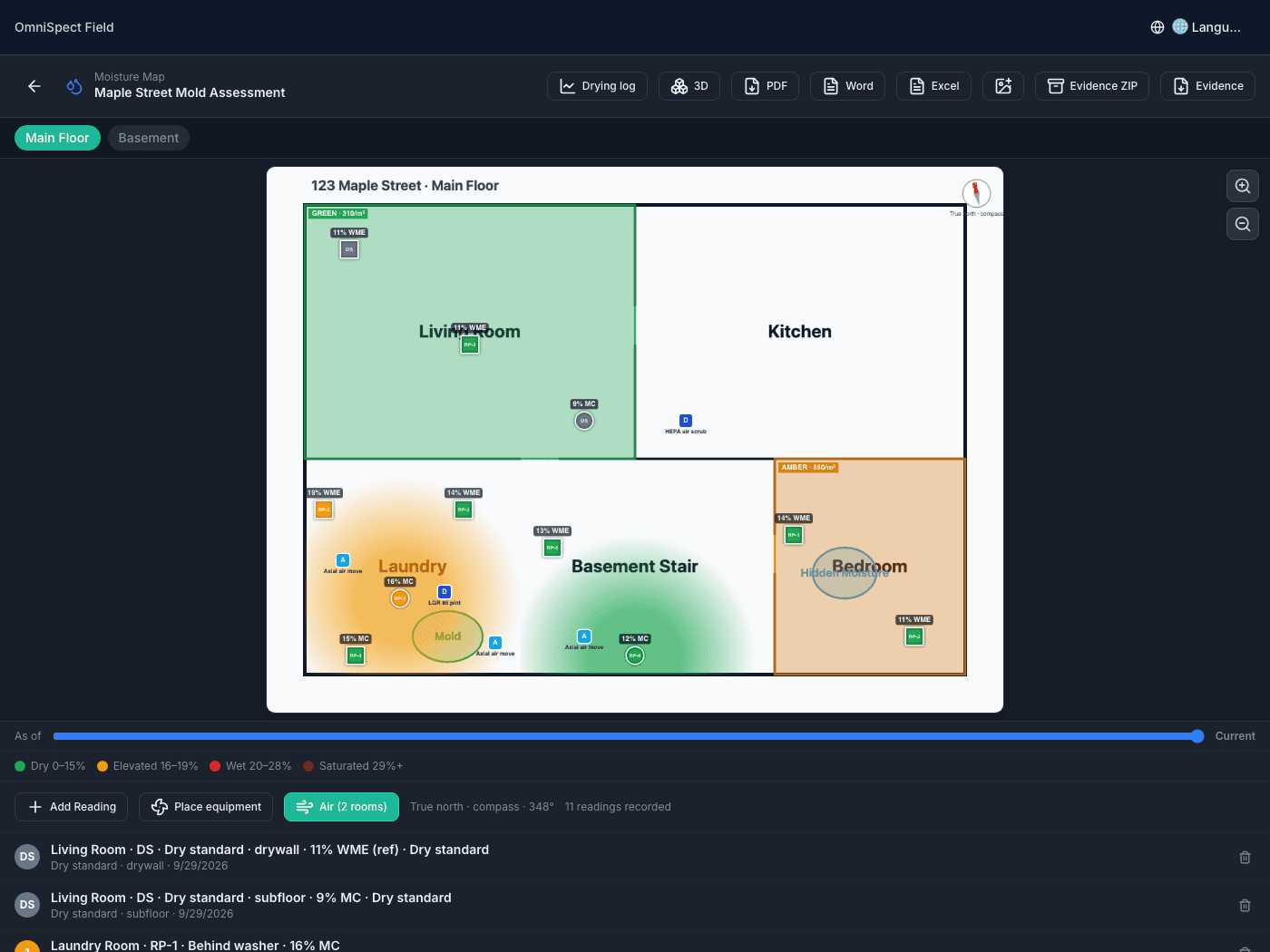Open the Drying log
The image size is (1270, 952).
pyautogui.click(x=597, y=86)
